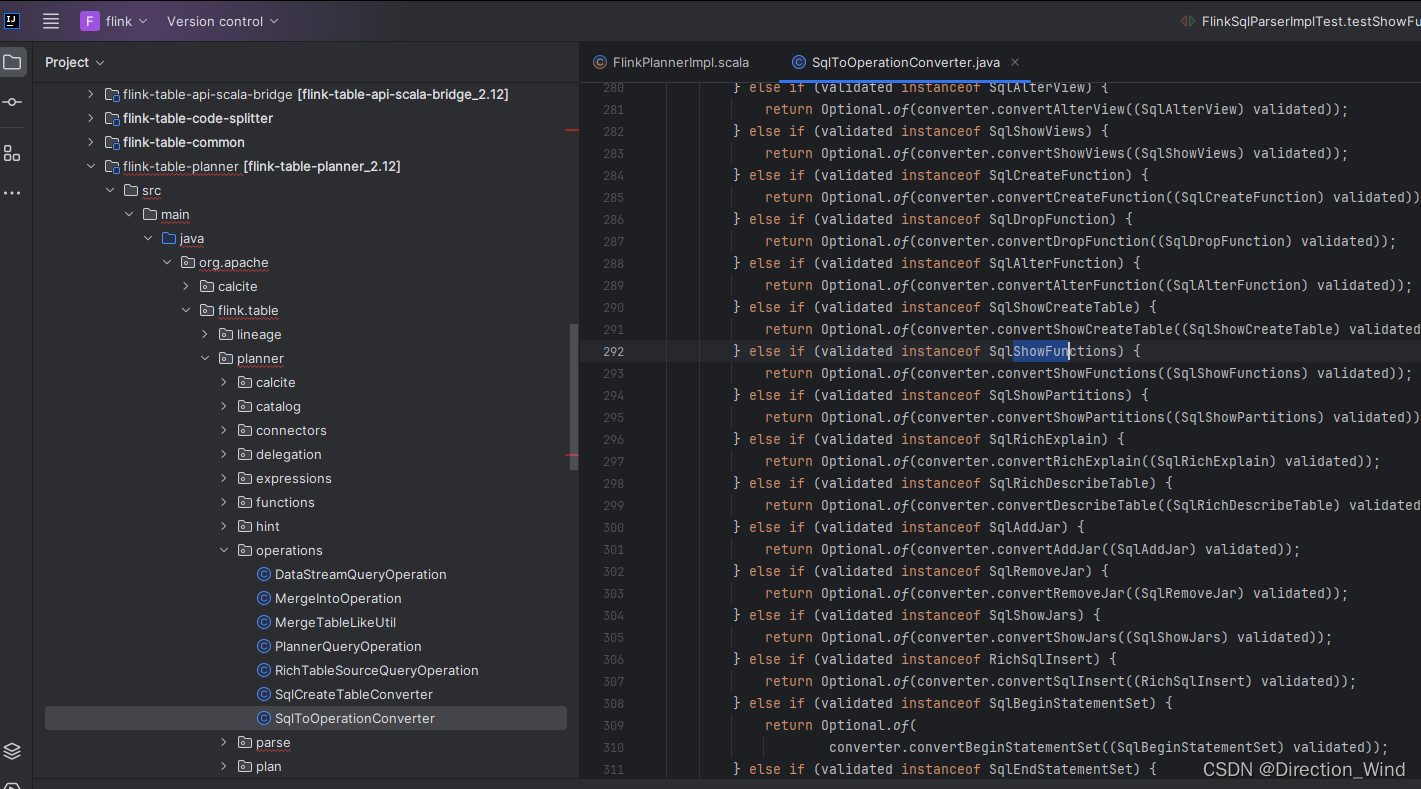Select the catalog package
Image resolution: width=1421 pixels, height=789 pixels.
[x=278, y=406]
